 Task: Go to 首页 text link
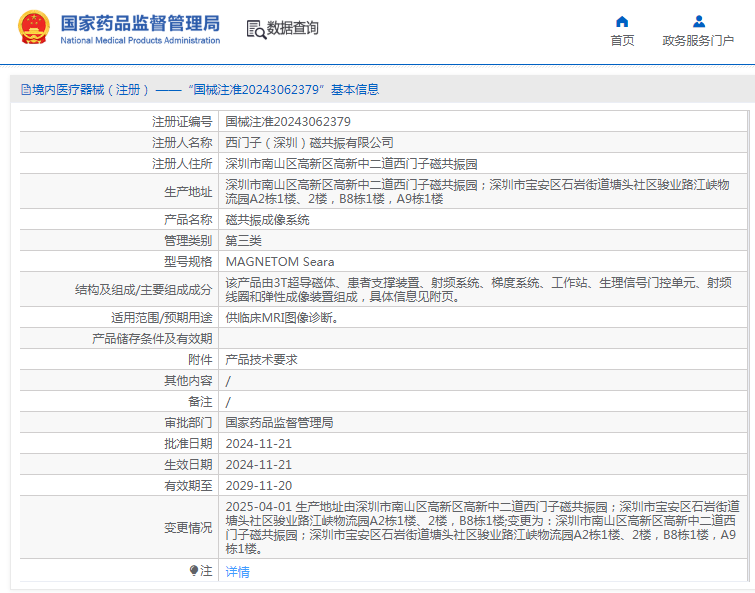point(622,41)
